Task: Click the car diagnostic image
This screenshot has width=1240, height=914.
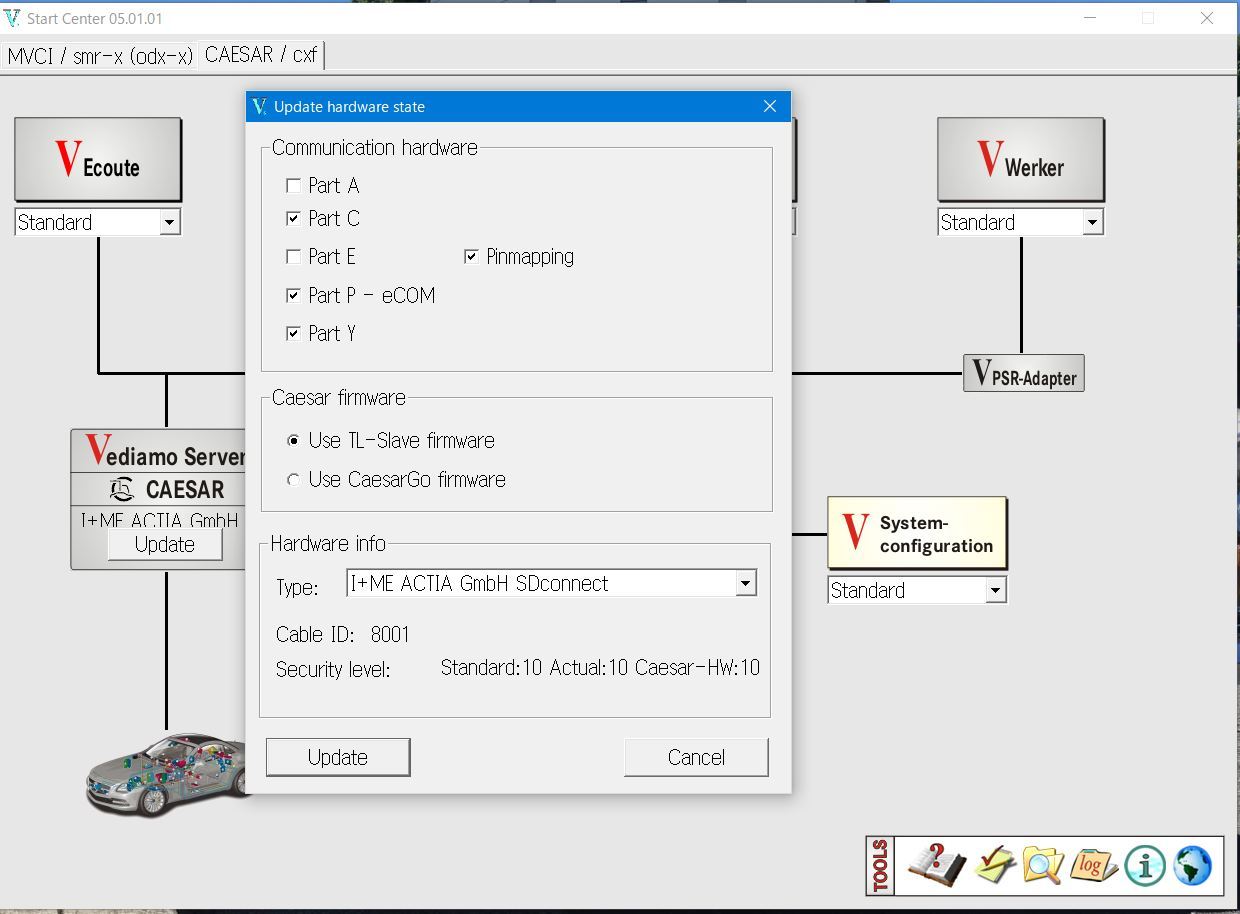Action: point(165,775)
